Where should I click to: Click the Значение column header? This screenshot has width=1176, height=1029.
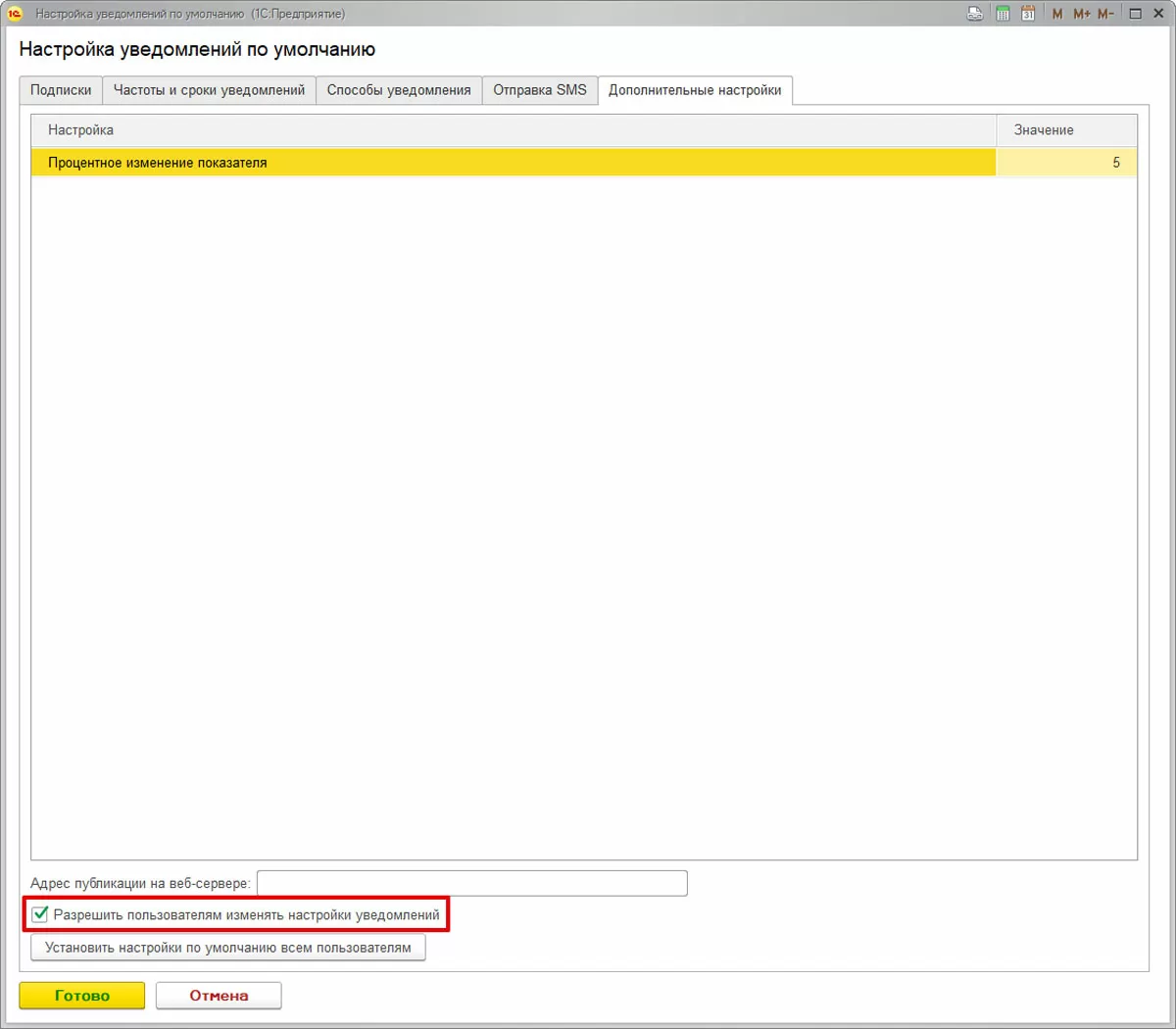pyautogui.click(x=1066, y=130)
